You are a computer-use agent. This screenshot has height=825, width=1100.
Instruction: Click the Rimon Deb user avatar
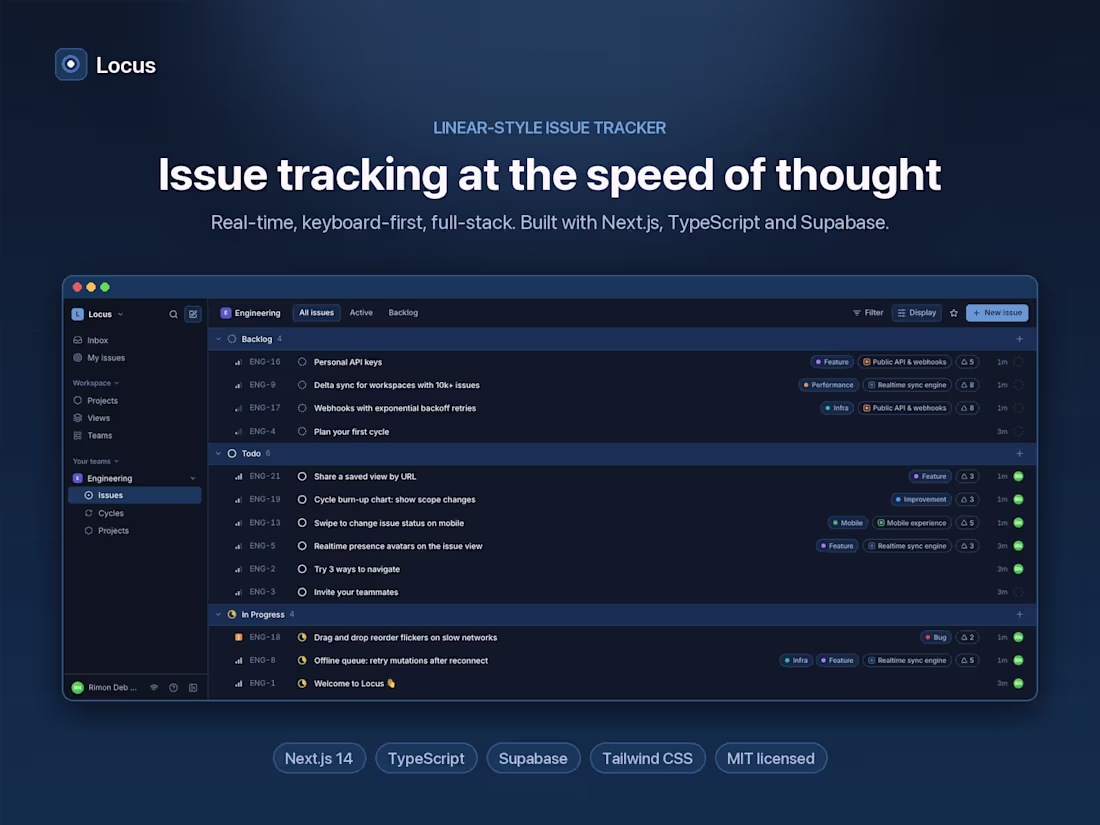(78, 688)
